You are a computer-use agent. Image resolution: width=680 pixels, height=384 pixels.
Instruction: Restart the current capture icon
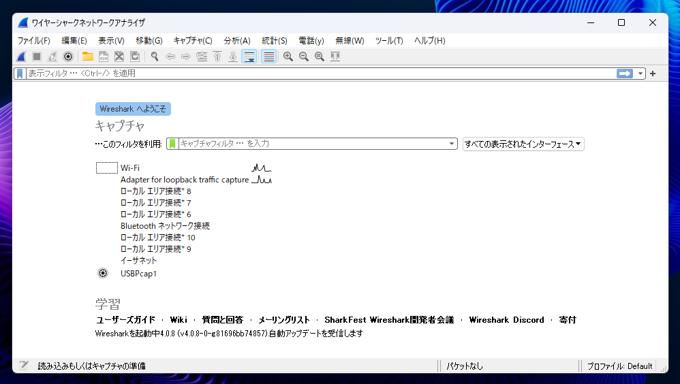pyautogui.click(x=52, y=56)
